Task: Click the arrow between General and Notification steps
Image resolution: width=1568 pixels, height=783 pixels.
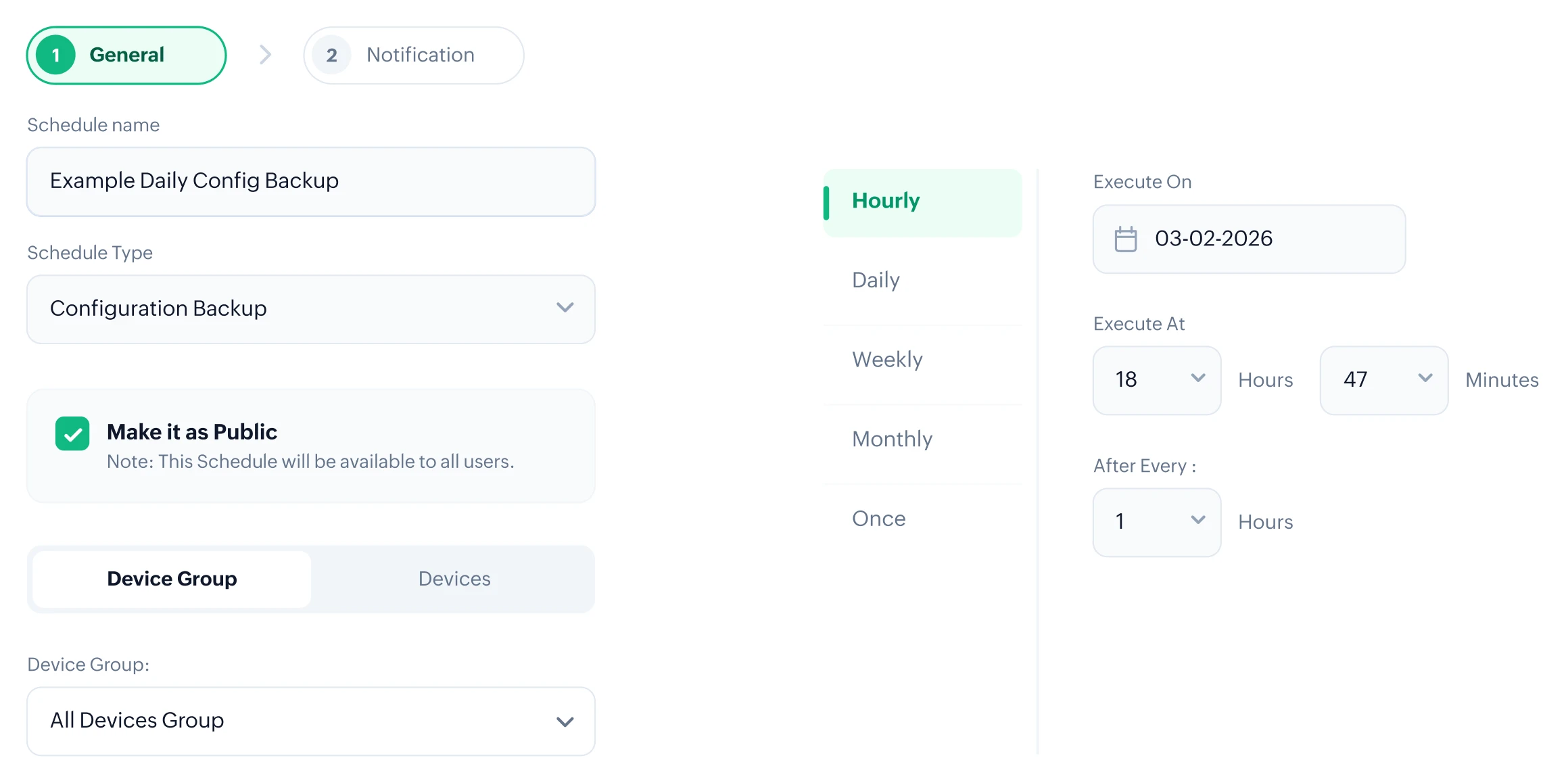Action: click(x=264, y=55)
